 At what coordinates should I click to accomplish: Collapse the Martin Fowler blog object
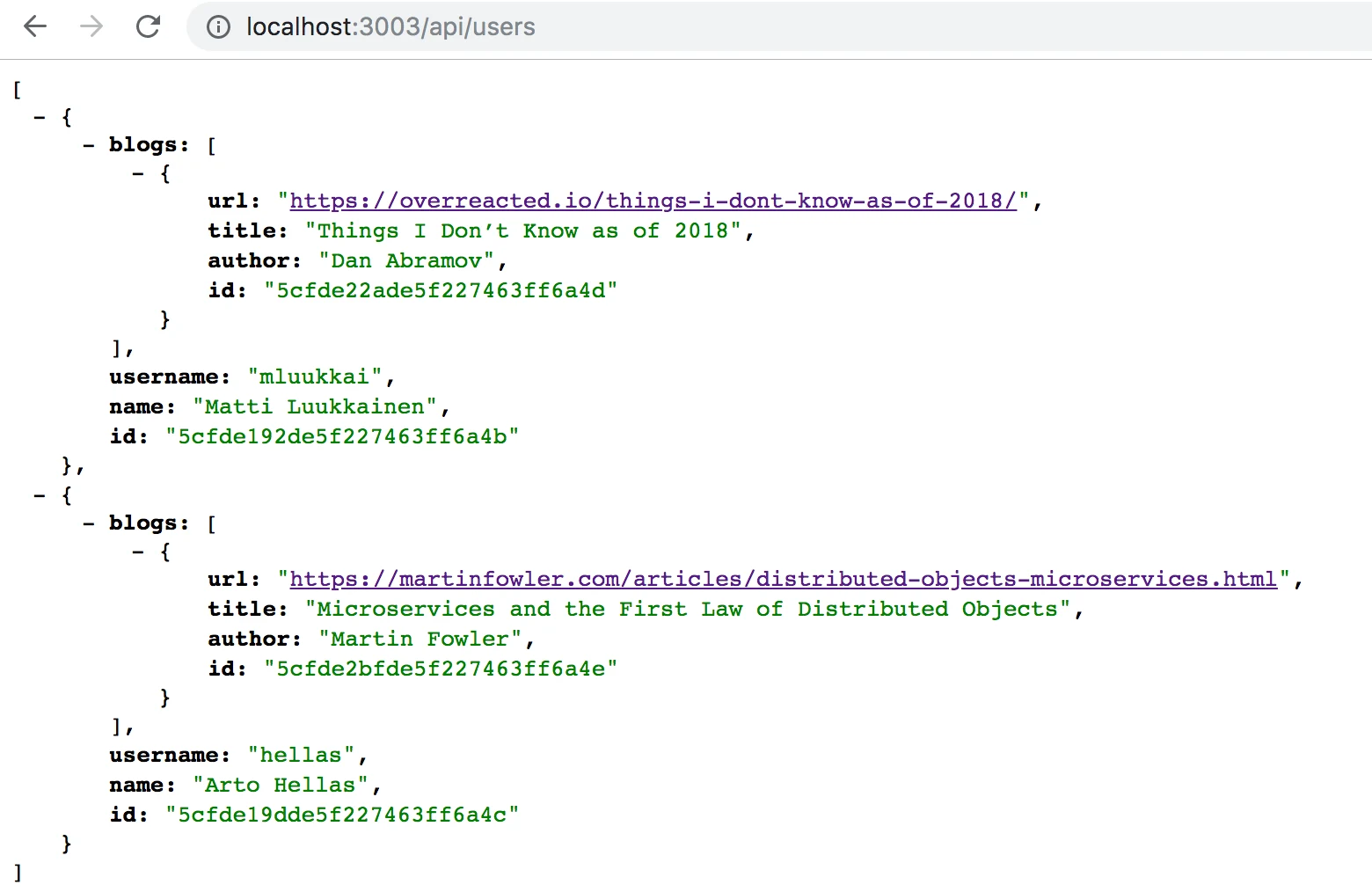pyautogui.click(x=138, y=552)
